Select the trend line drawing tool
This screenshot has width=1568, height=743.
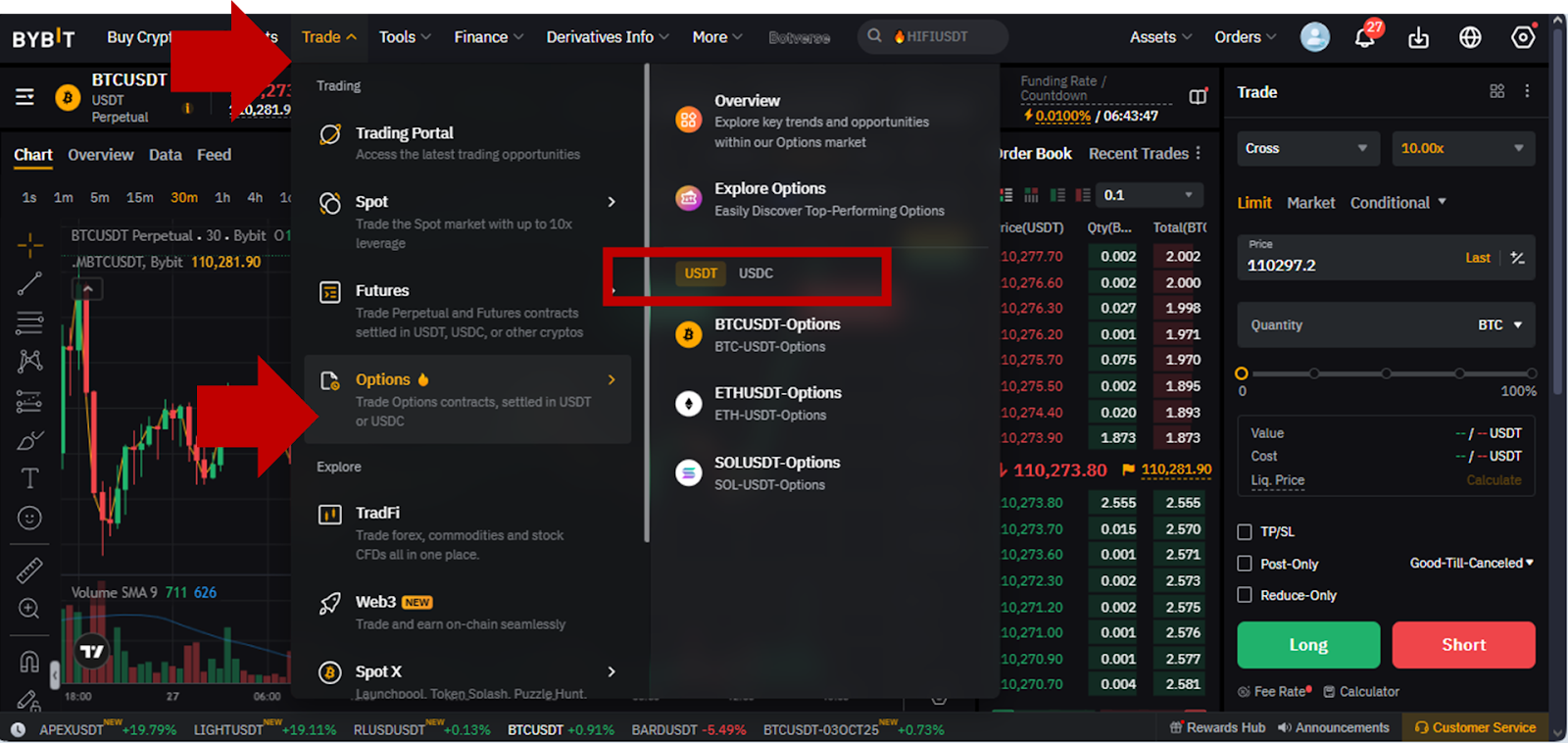[30, 283]
